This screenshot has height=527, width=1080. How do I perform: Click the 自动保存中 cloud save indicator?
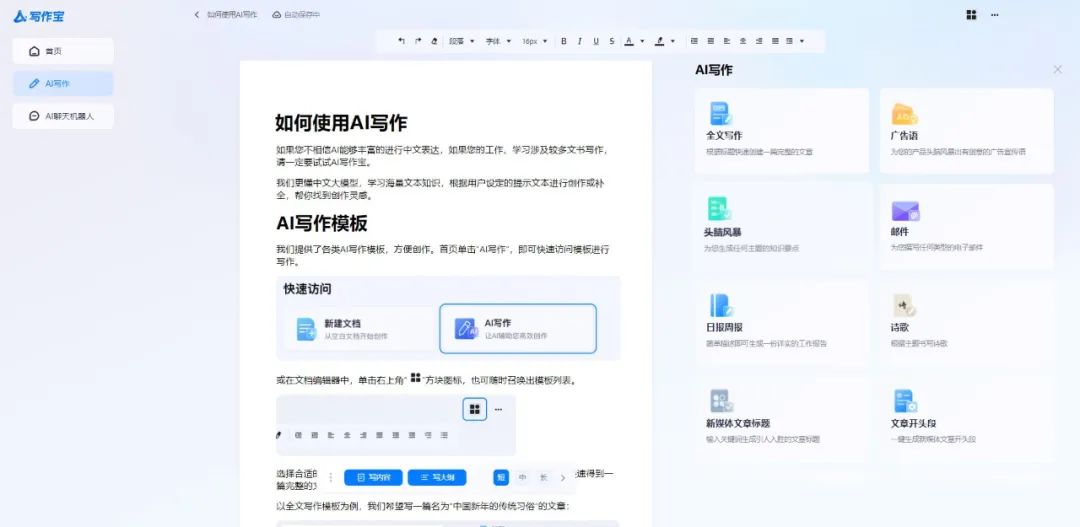pos(296,14)
